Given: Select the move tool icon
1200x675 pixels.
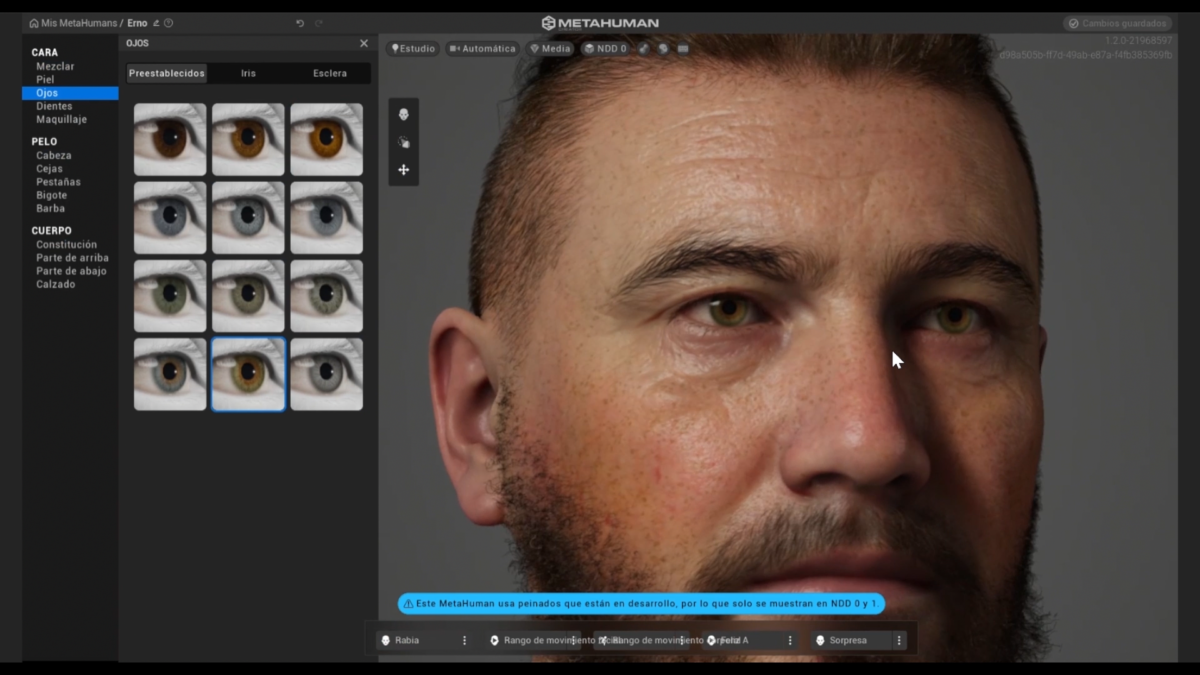Looking at the screenshot, I should click(404, 170).
